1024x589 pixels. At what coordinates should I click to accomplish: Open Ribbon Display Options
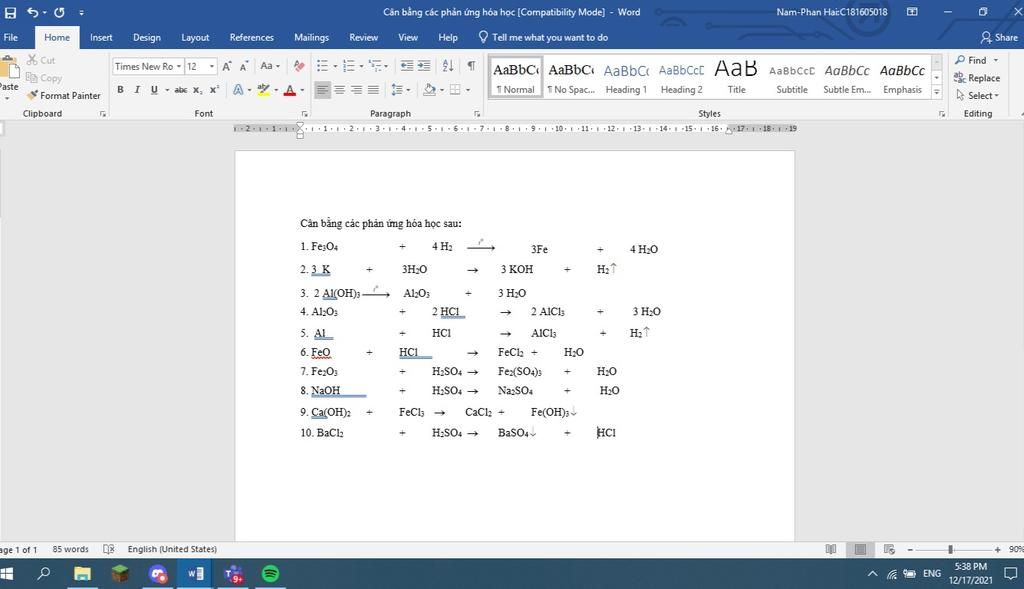(912, 12)
